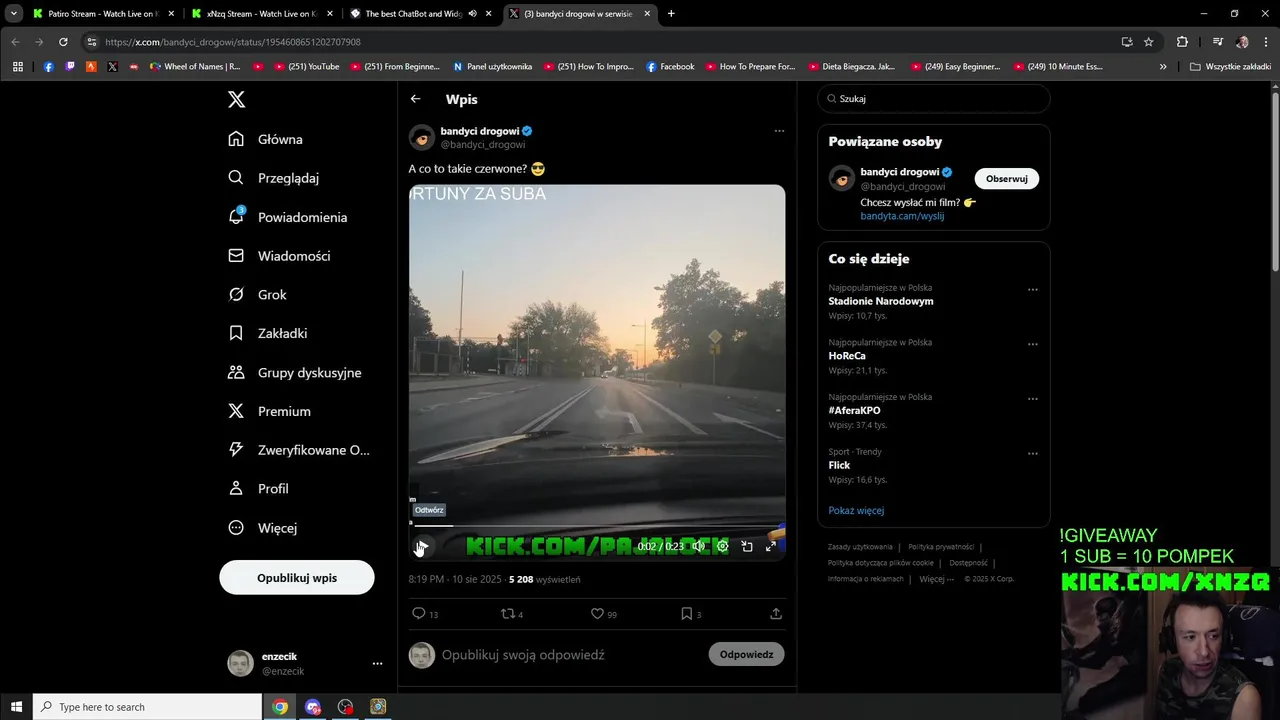Reply to post via comment icon

pos(419,614)
